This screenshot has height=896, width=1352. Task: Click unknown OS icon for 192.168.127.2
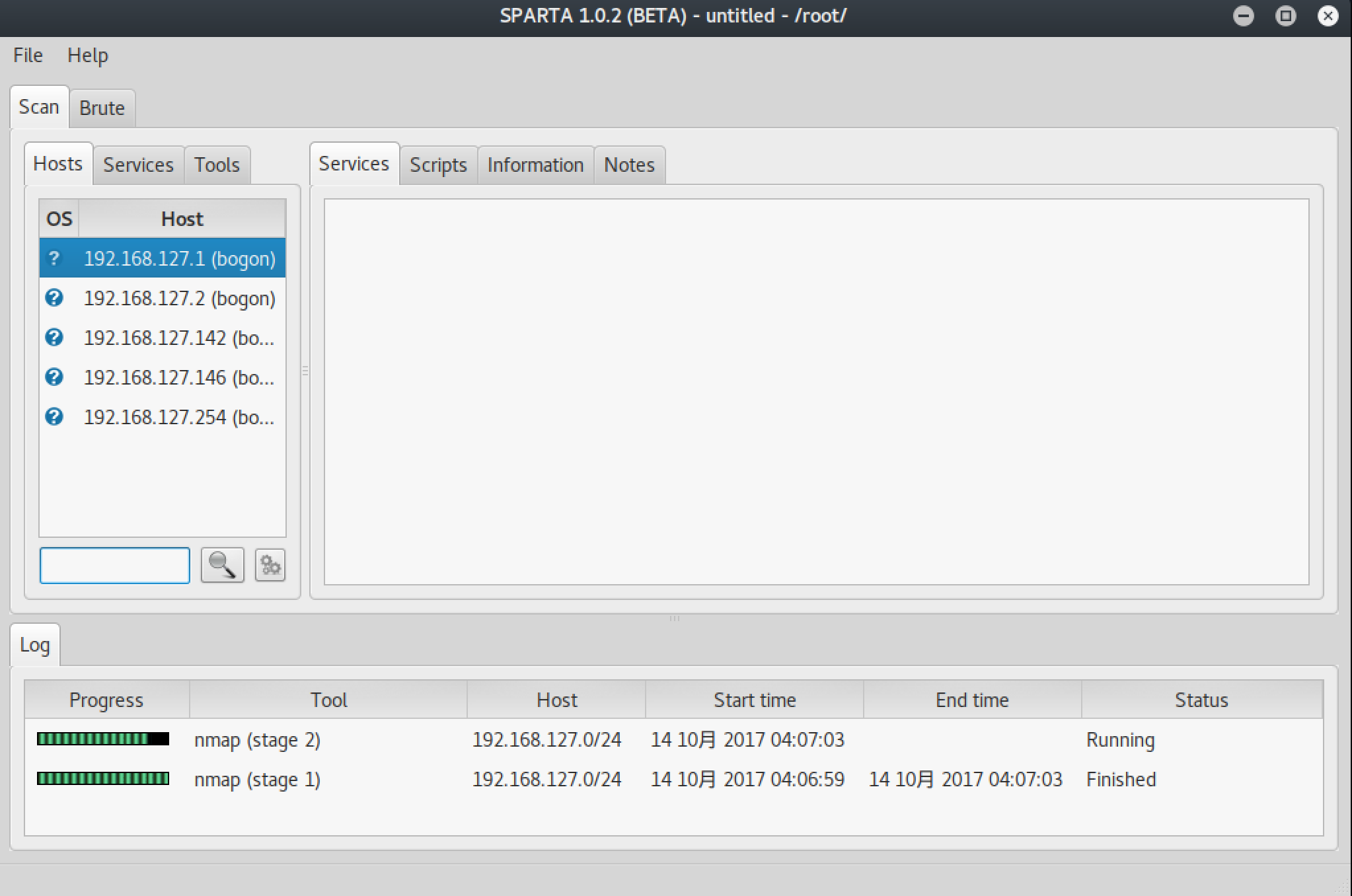click(x=54, y=298)
